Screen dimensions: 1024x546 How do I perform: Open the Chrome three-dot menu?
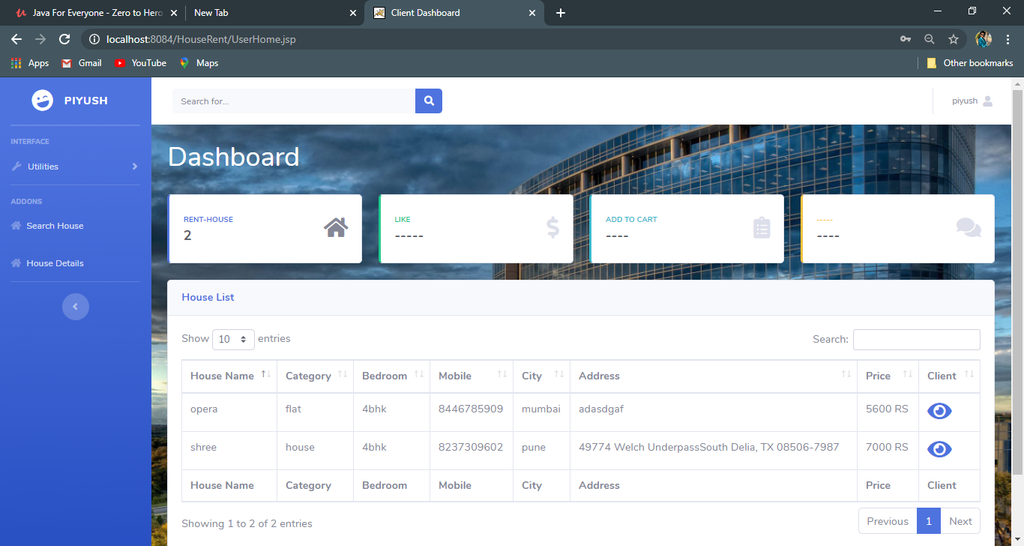1008,39
